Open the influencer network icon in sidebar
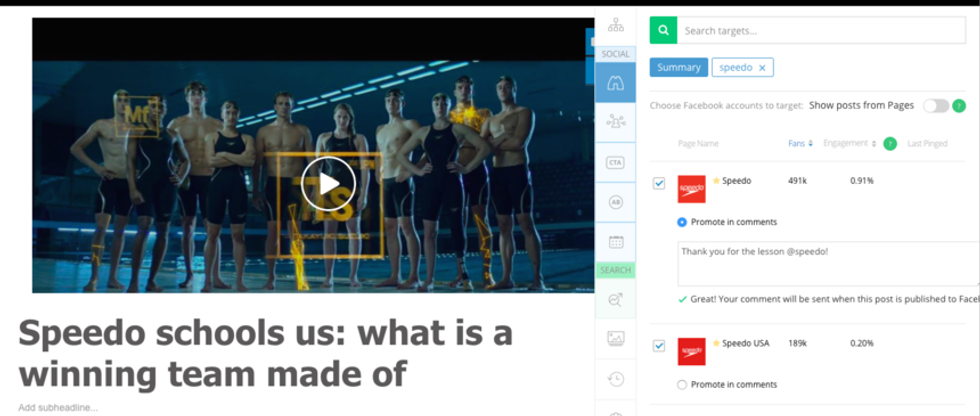The width and height of the screenshot is (980, 416). pyautogui.click(x=616, y=122)
